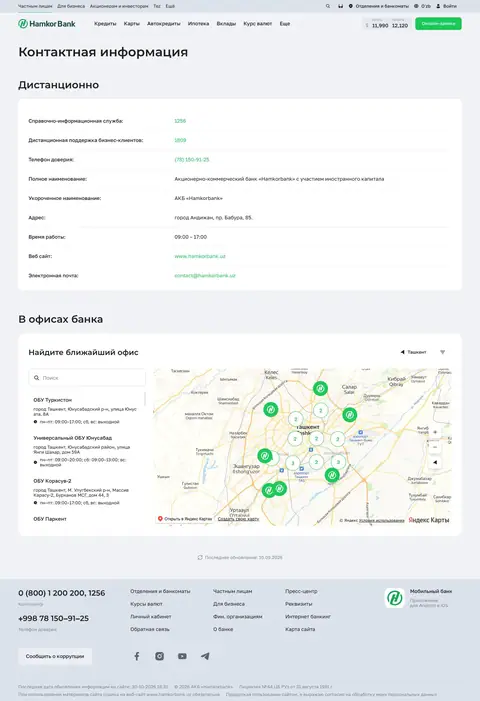Focus the office Поиск search field
Image resolution: width=480 pixels, height=701 pixels.
coord(87,378)
